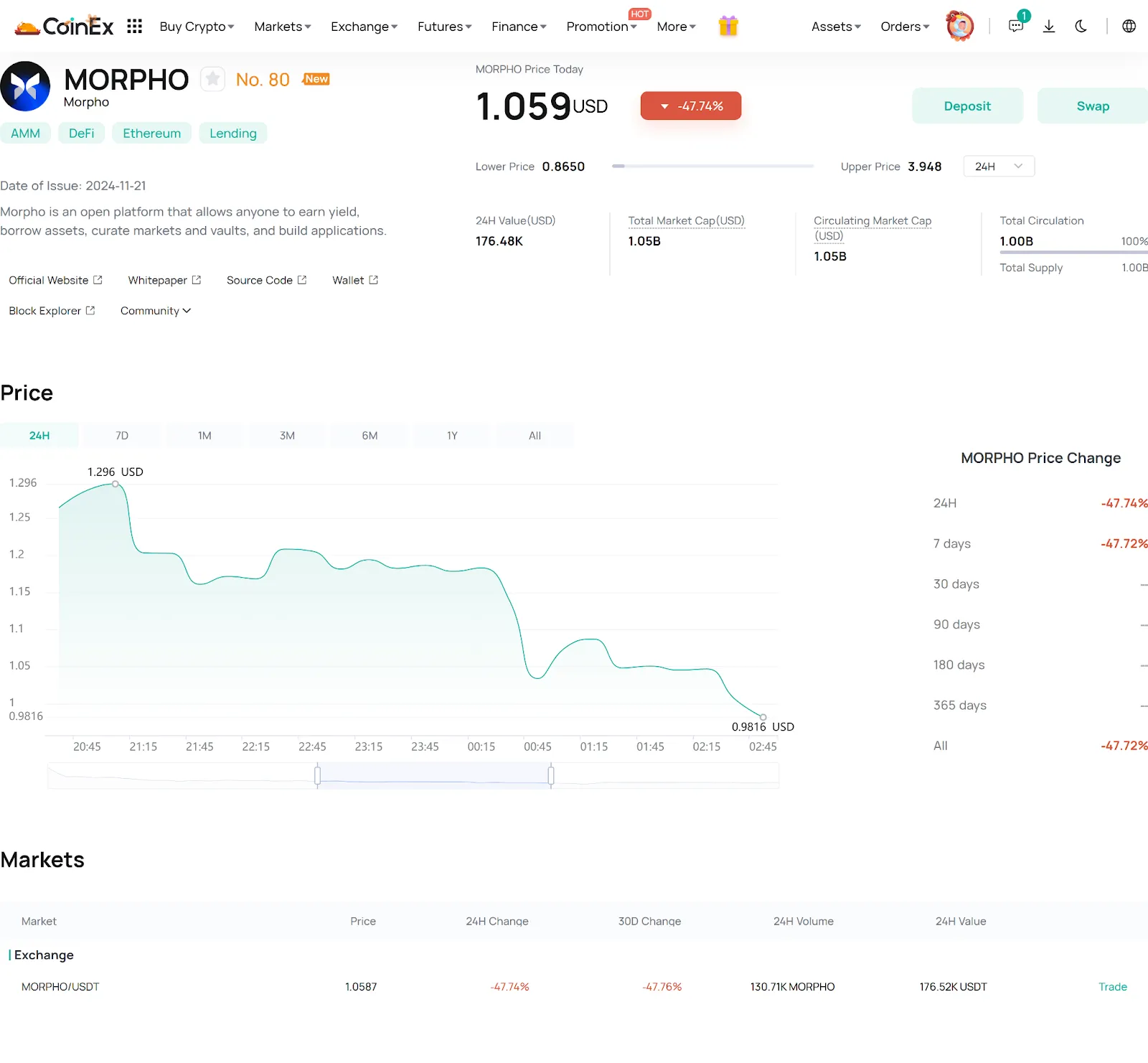1148x1063 pixels.
Task: Click the -47.74% change badge
Action: [691, 106]
